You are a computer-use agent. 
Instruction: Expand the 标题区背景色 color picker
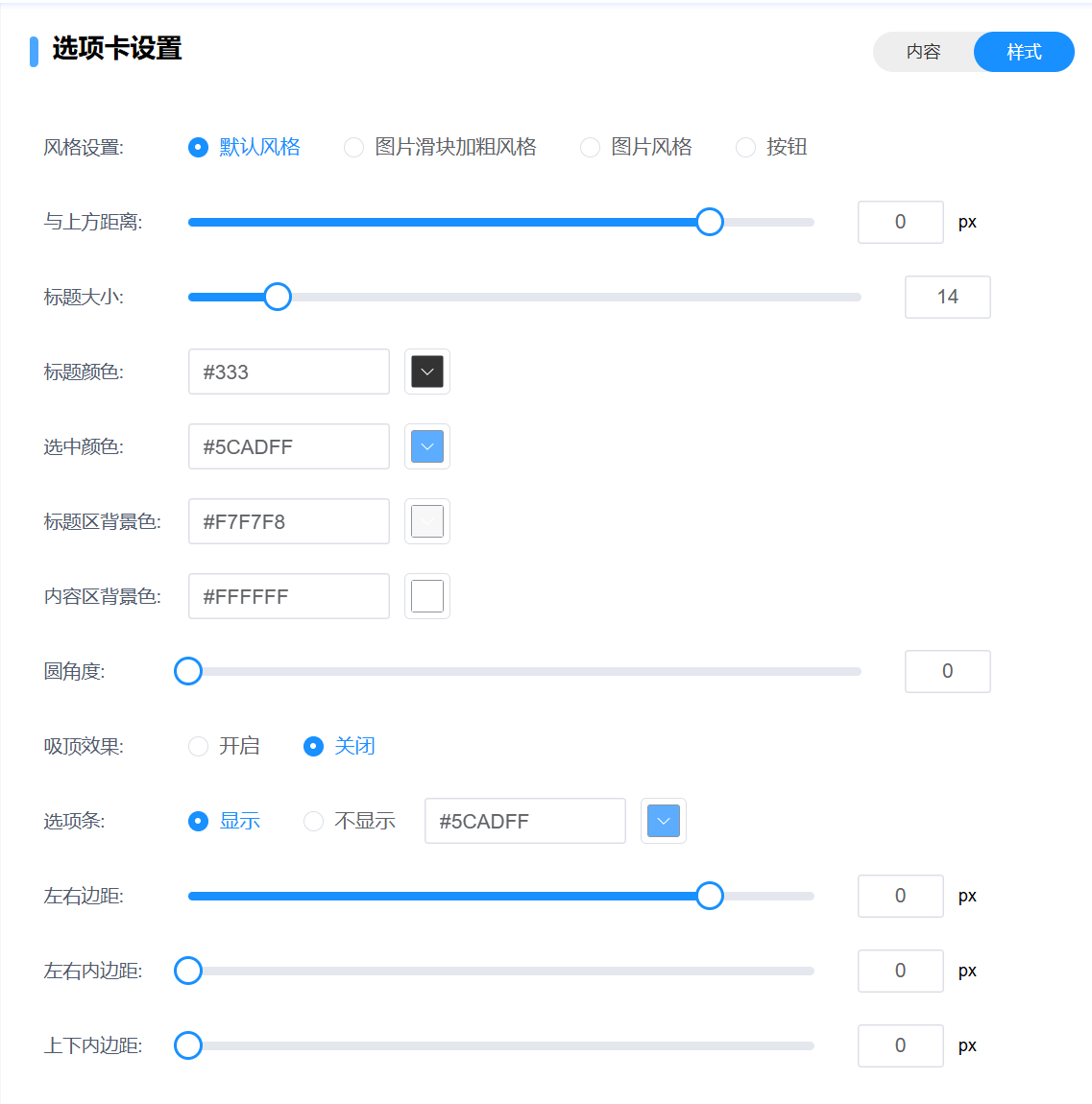coord(427,521)
